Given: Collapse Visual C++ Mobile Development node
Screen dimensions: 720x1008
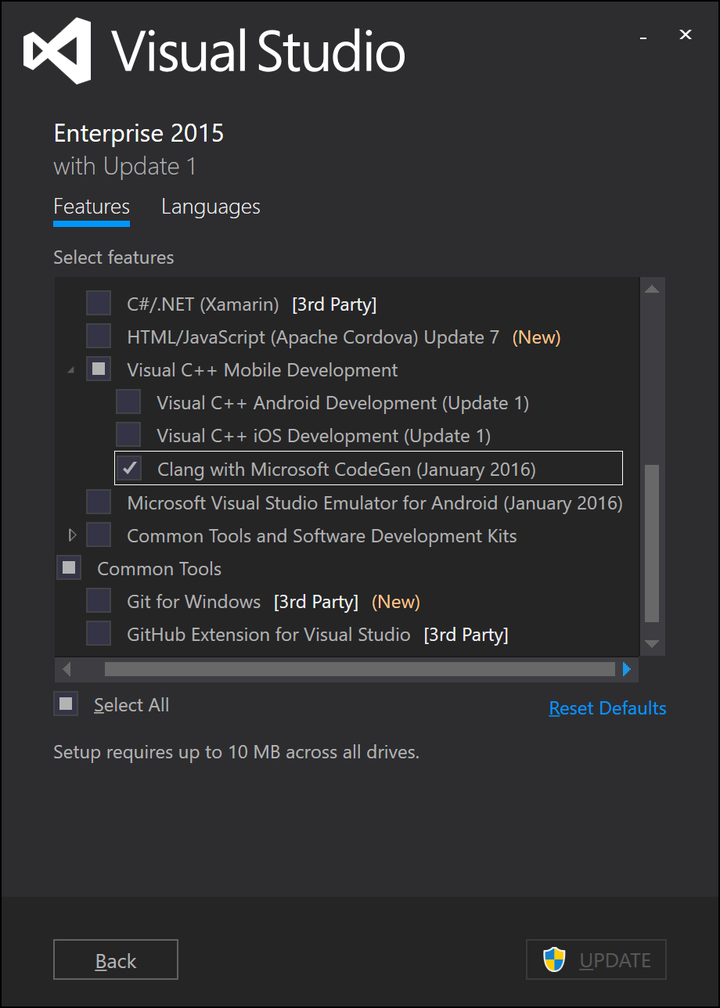Looking at the screenshot, I should point(71,371).
